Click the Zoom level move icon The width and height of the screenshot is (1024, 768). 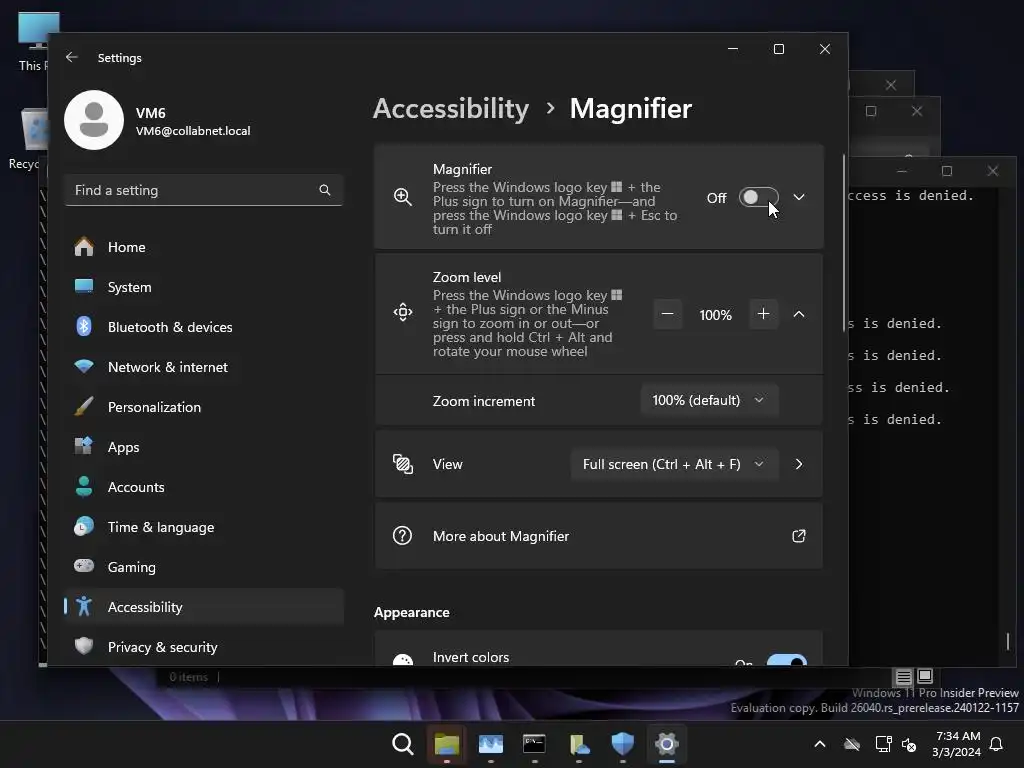click(x=403, y=312)
